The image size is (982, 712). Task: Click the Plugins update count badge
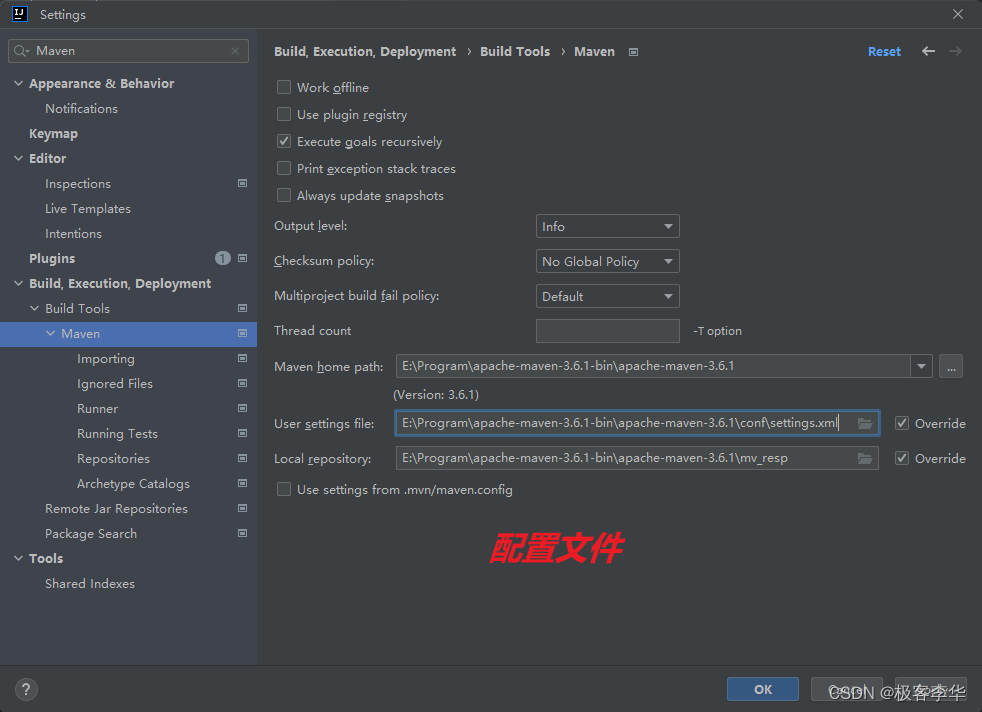point(222,258)
